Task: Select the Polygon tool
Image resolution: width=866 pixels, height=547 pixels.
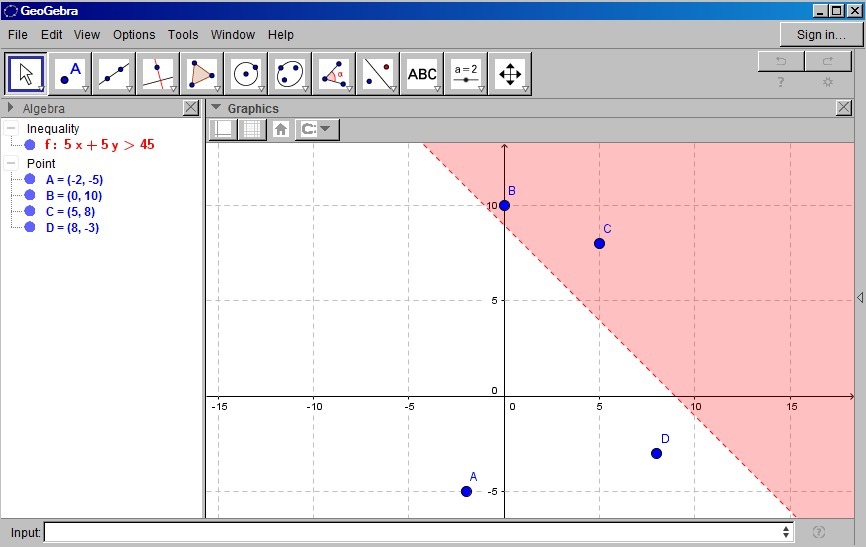Action: click(202, 73)
